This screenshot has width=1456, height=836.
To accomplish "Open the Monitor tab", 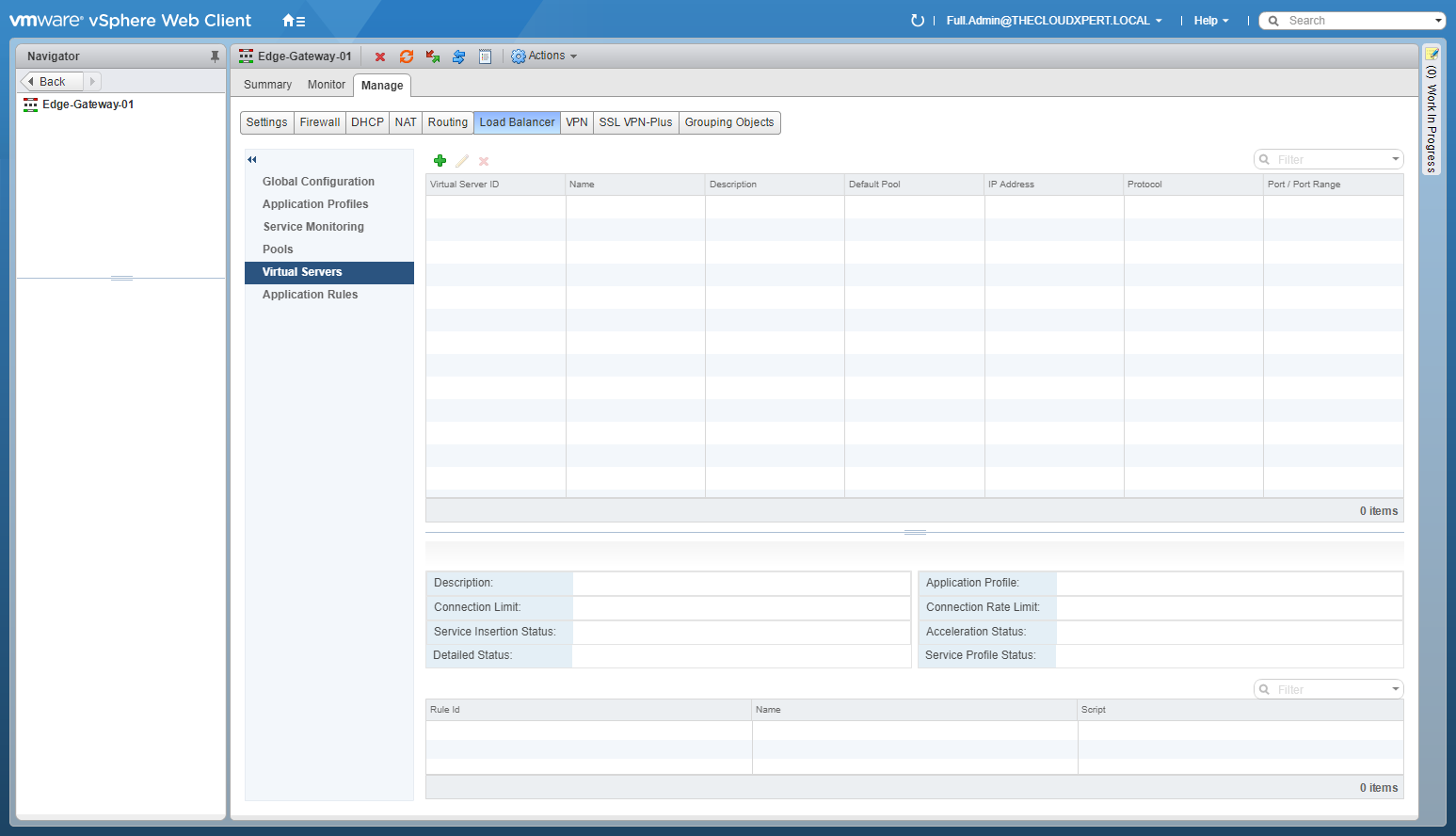I will tap(326, 85).
